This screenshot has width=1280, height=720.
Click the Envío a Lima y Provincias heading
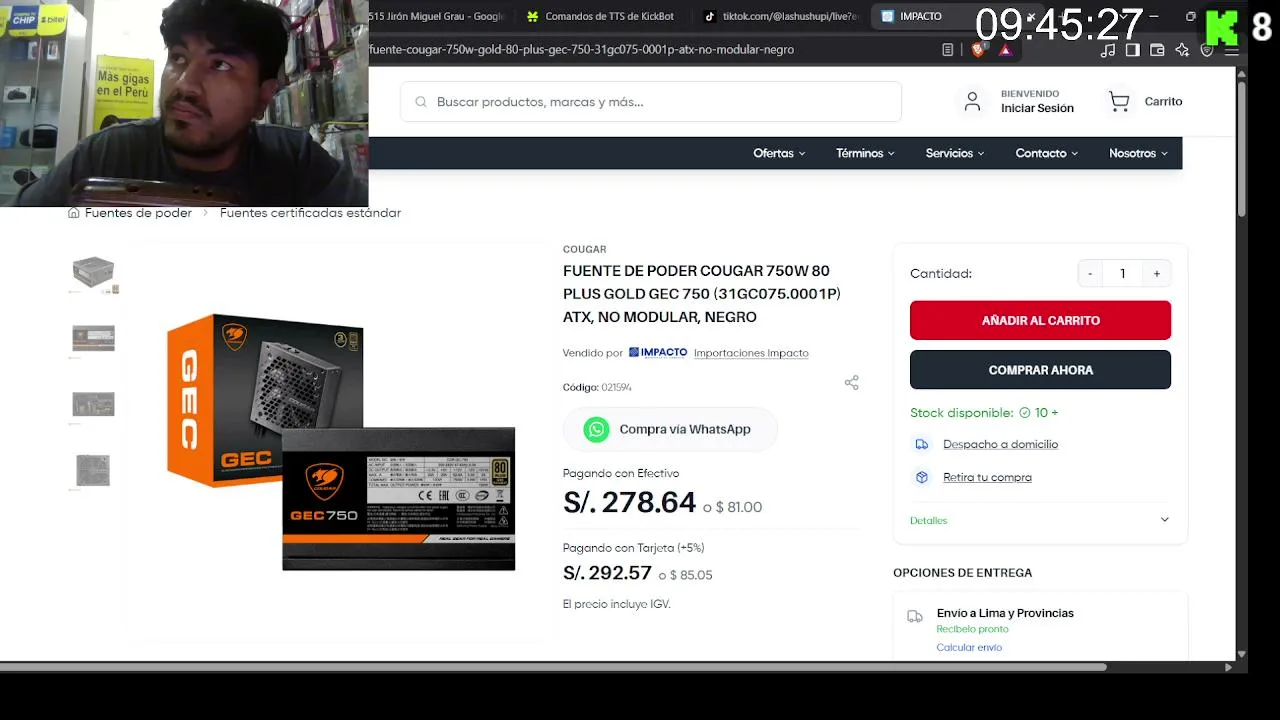coord(1005,613)
